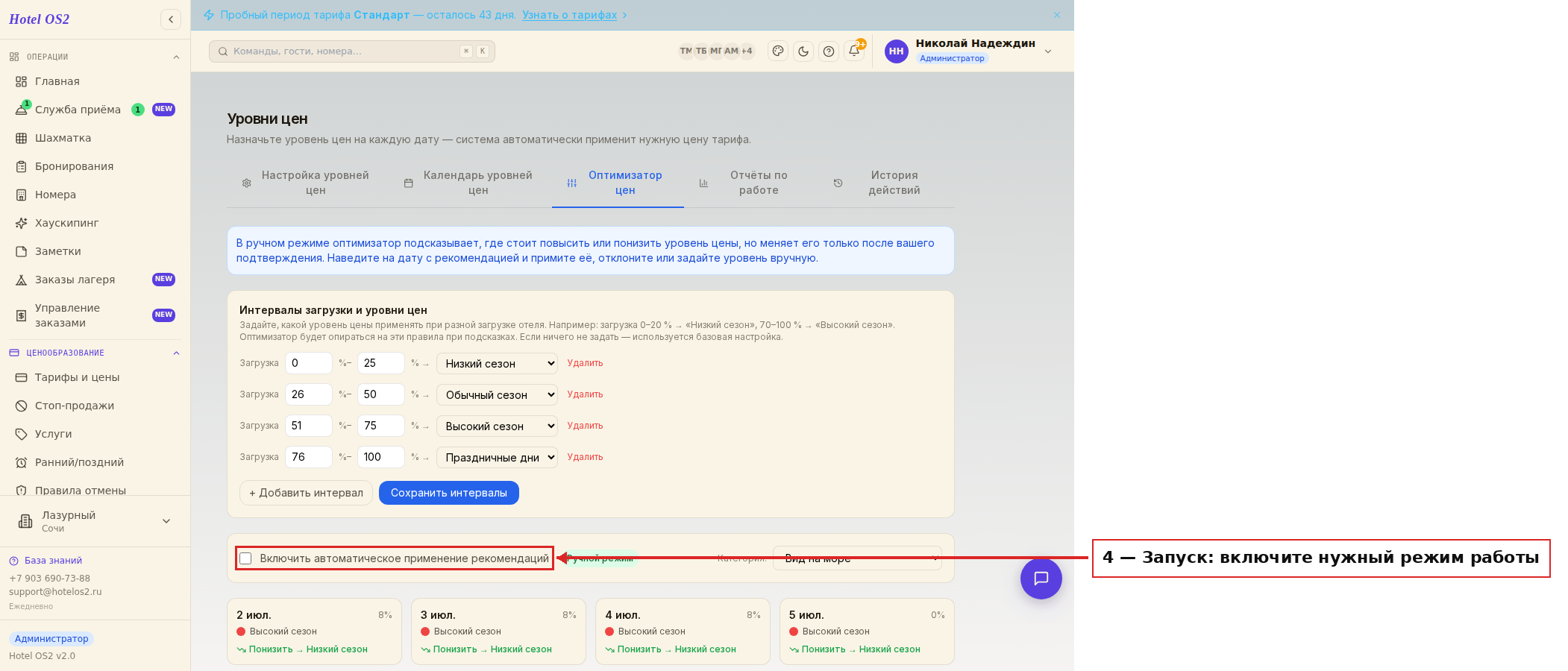Click Сохранить интервалы button
This screenshot has height=671, width=1568.
point(449,493)
